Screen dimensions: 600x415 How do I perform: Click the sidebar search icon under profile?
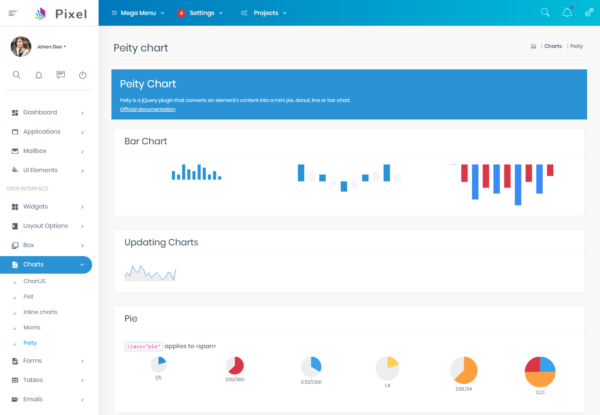pos(16,75)
